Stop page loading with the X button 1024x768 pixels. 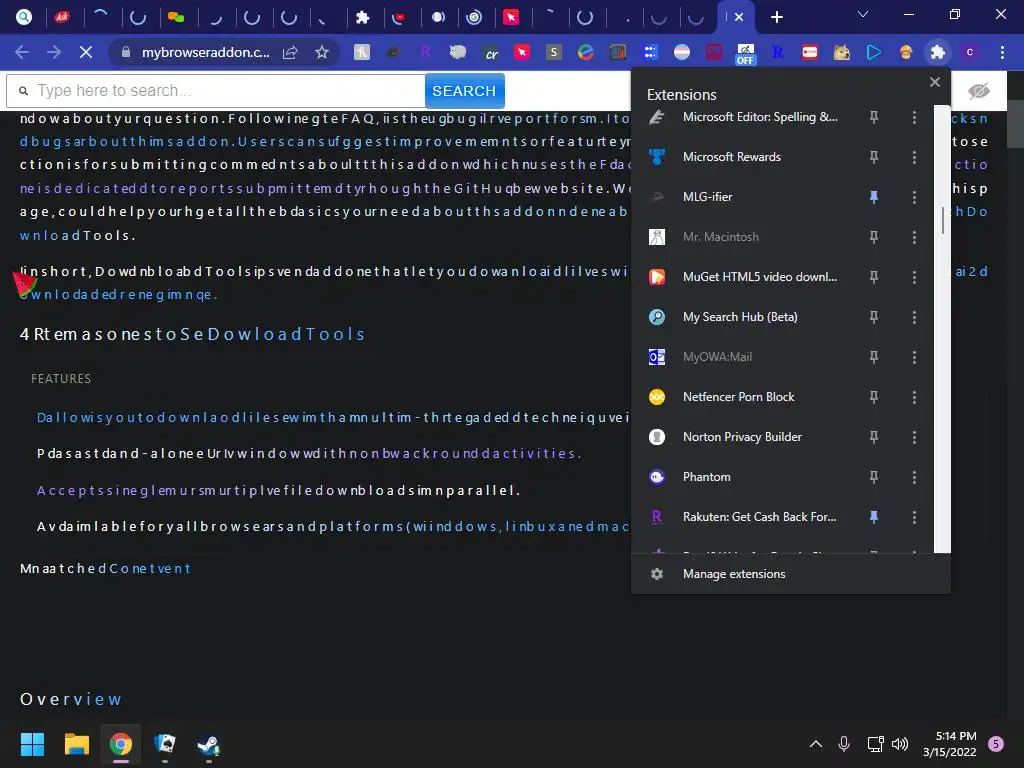coord(86,52)
